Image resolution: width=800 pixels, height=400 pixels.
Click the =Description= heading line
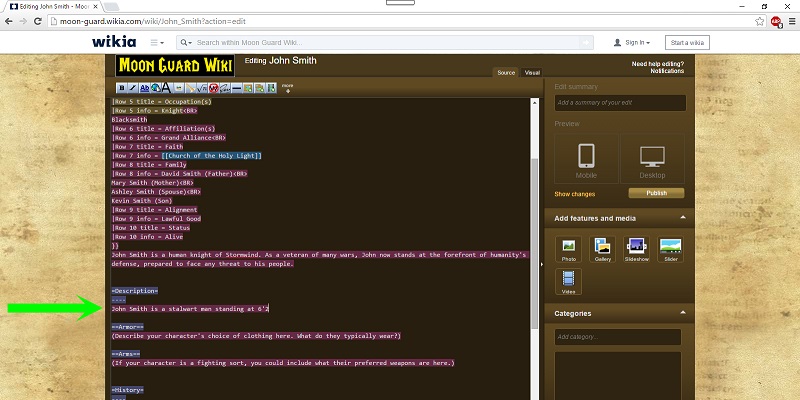(x=135, y=291)
